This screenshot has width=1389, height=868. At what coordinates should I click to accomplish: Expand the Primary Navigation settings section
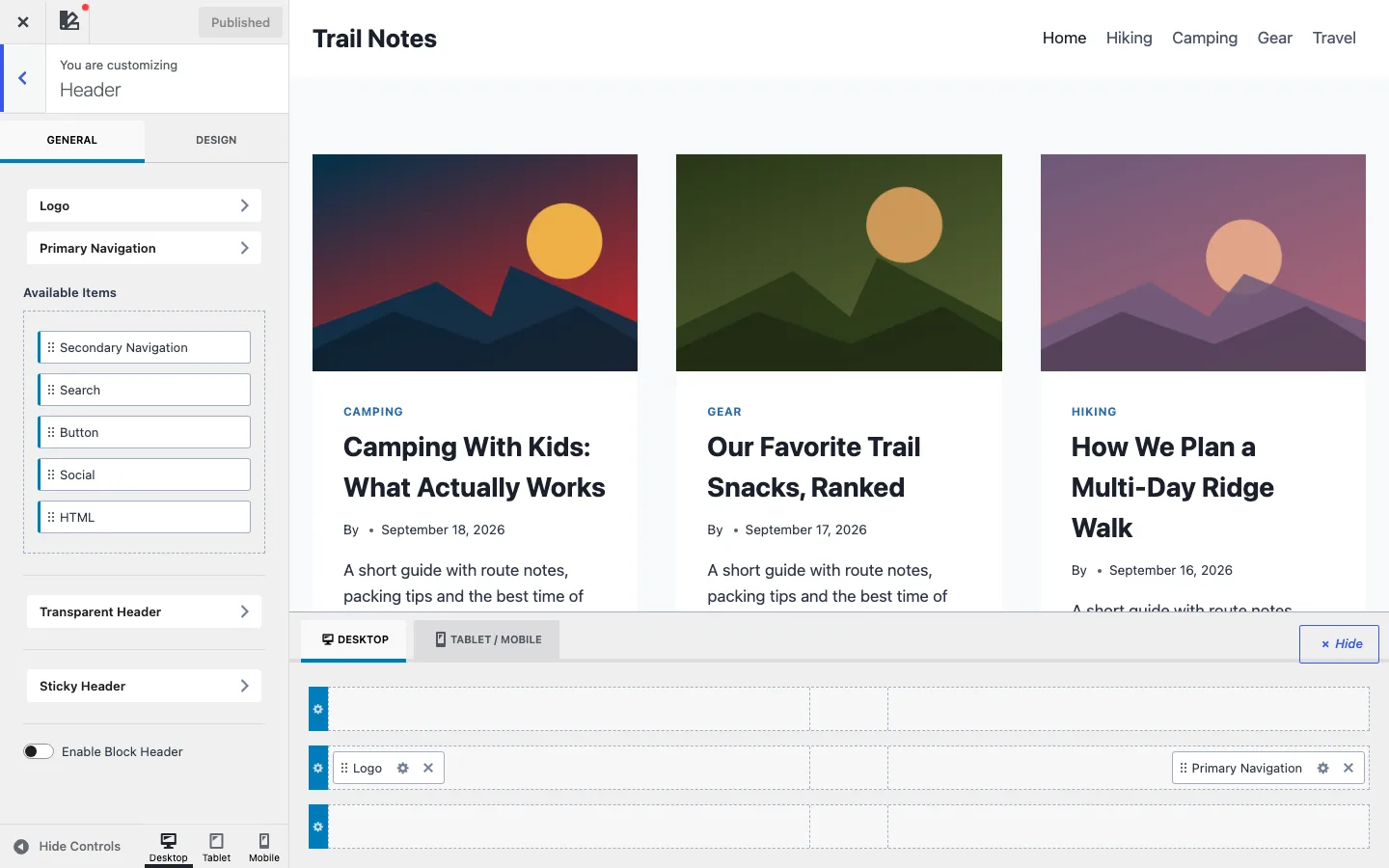144,248
